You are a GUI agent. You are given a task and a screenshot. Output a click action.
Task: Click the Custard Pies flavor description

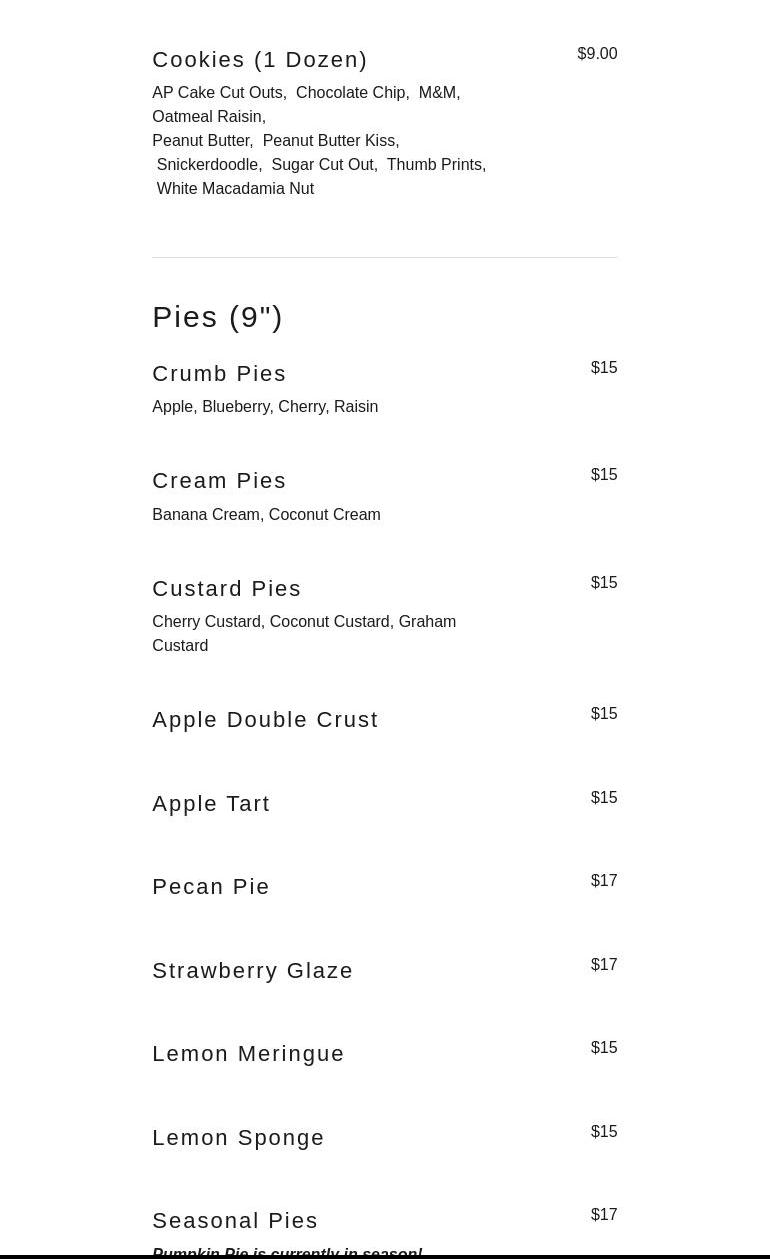pyautogui.click(x=304, y=633)
